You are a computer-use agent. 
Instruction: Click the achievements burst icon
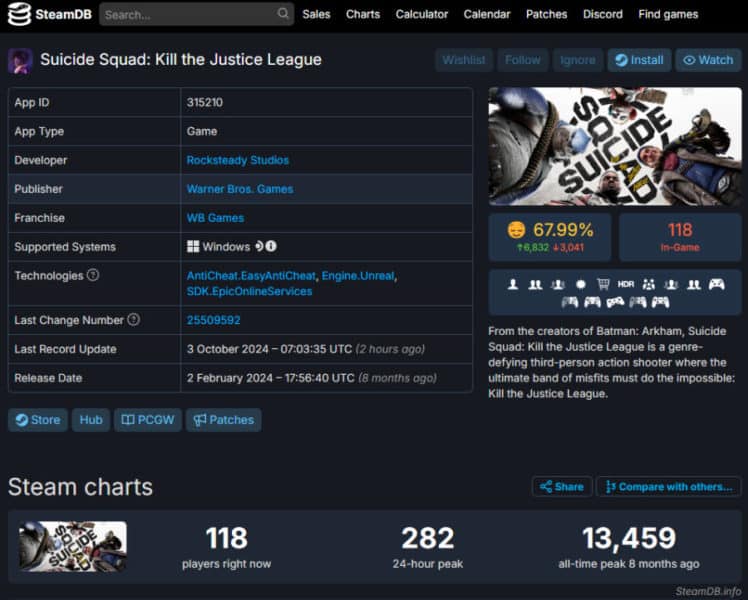581,285
